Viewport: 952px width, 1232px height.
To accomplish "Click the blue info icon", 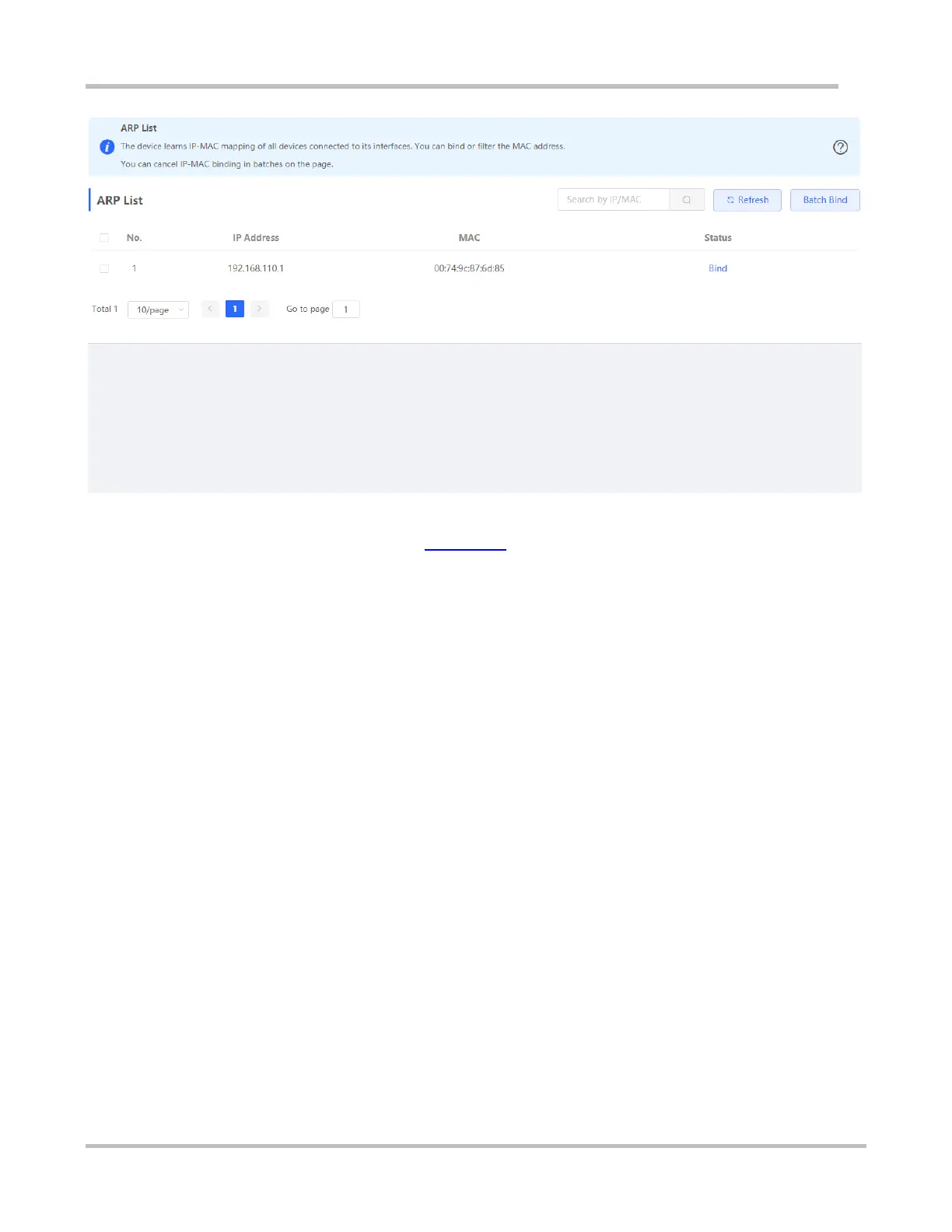I will (107, 147).
